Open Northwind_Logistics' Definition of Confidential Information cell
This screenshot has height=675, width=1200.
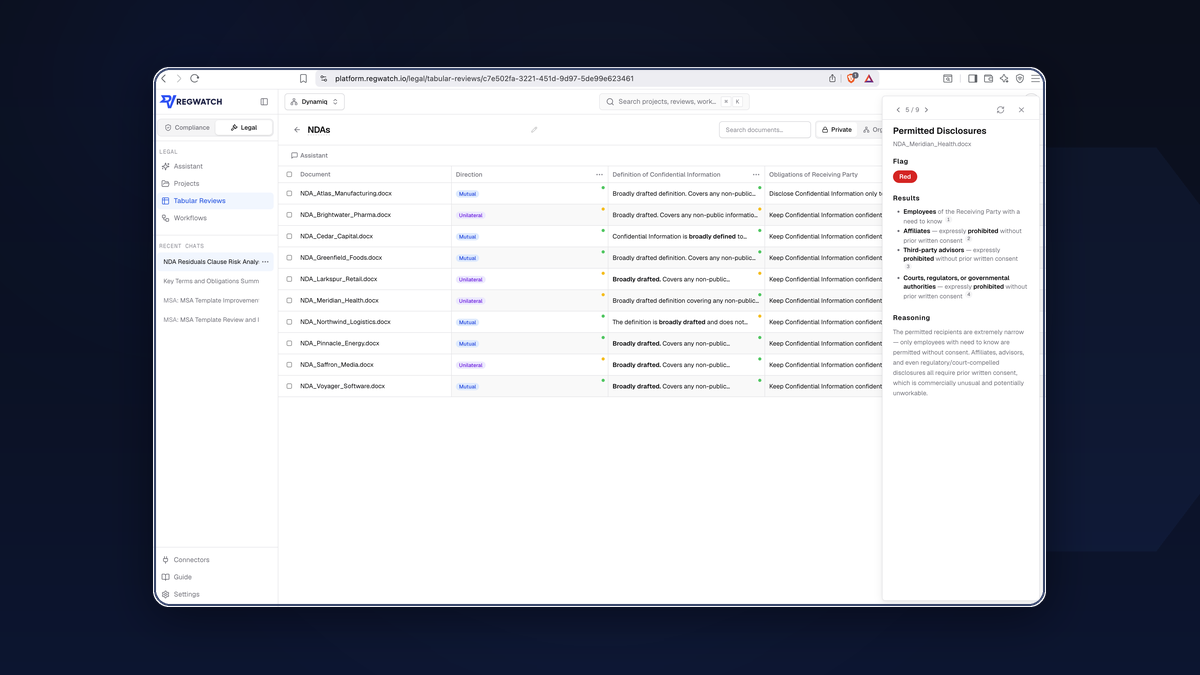point(686,322)
